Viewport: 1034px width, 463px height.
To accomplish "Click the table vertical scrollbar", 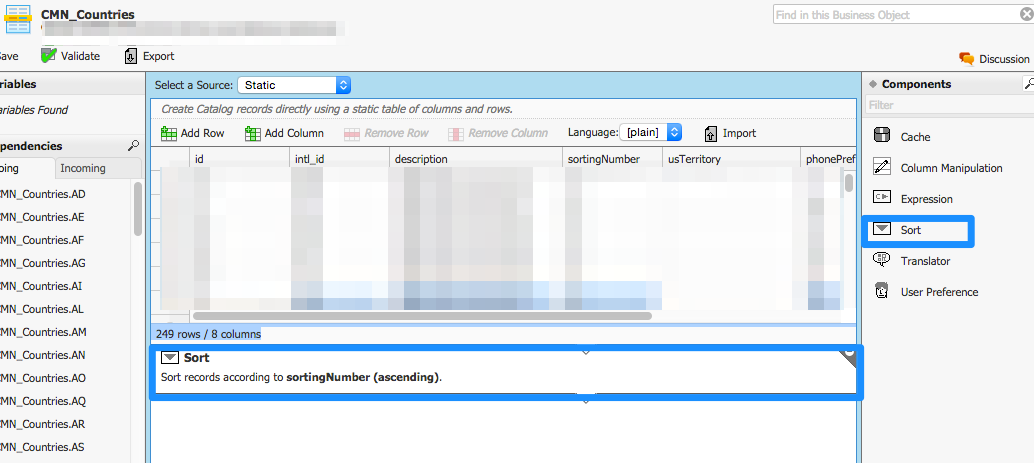I will click(849, 183).
